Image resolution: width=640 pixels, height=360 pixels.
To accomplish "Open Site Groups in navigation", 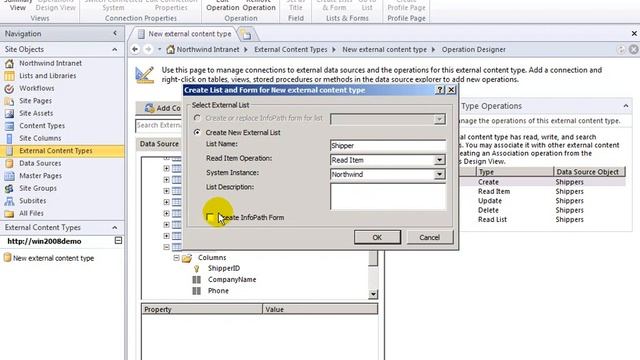I will tap(38, 188).
